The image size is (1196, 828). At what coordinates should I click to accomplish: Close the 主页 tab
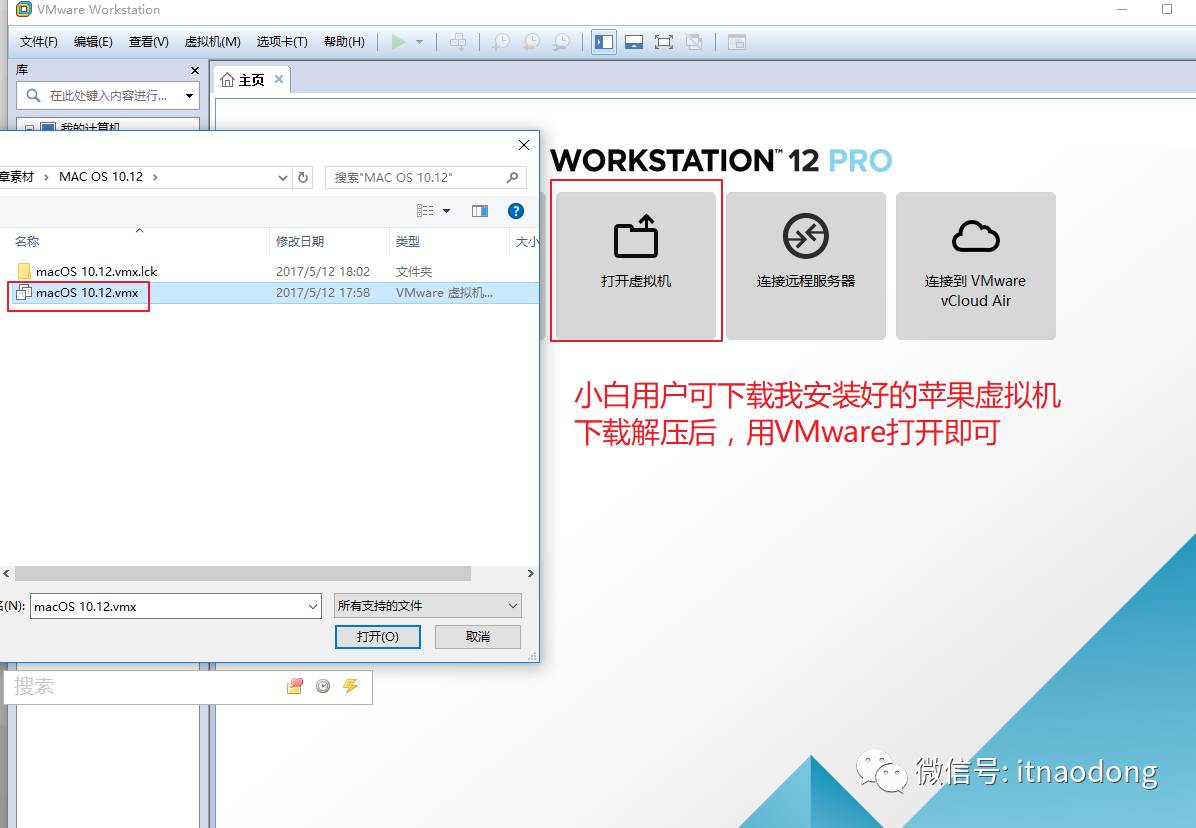tap(278, 79)
